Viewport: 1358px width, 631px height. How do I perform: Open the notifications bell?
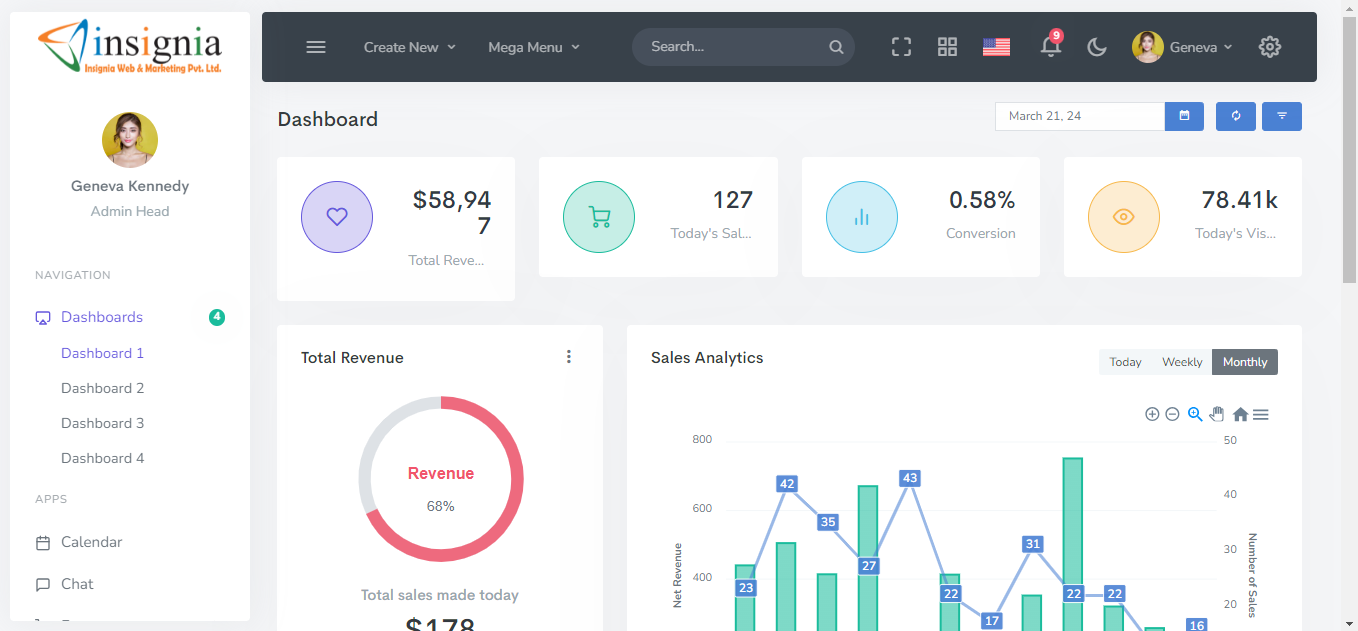(1050, 47)
